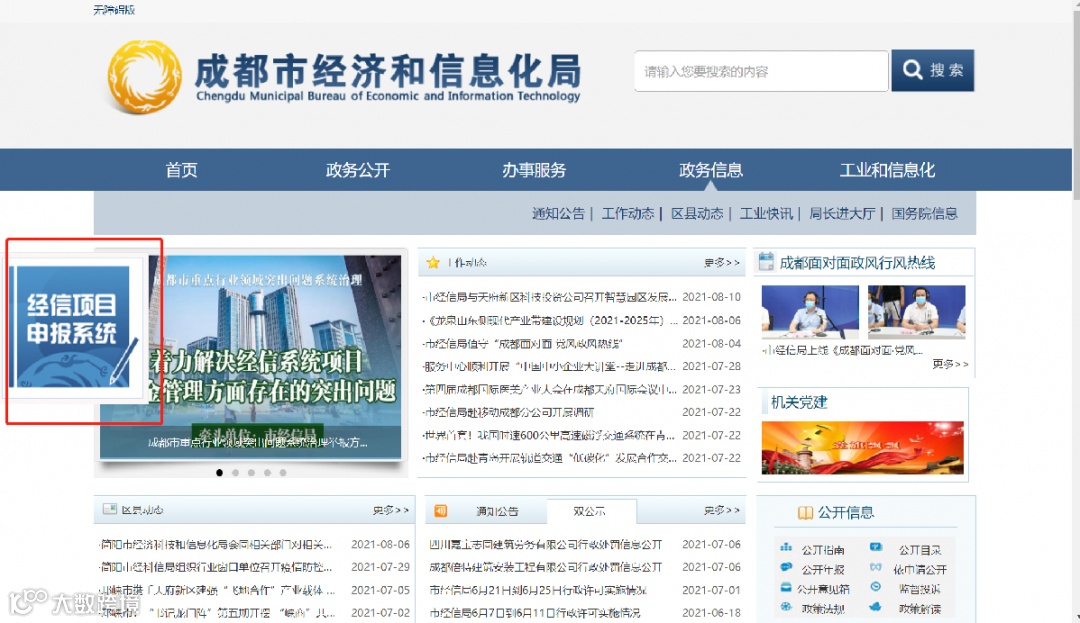Switch to the 通知公告 tab
Viewport: 1080px width, 623px height.
497,511
